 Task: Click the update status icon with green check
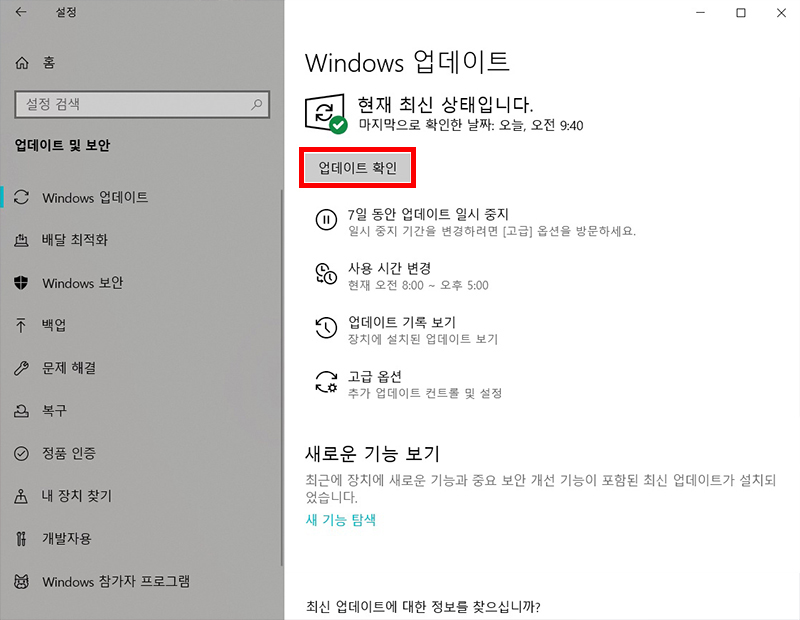326,114
